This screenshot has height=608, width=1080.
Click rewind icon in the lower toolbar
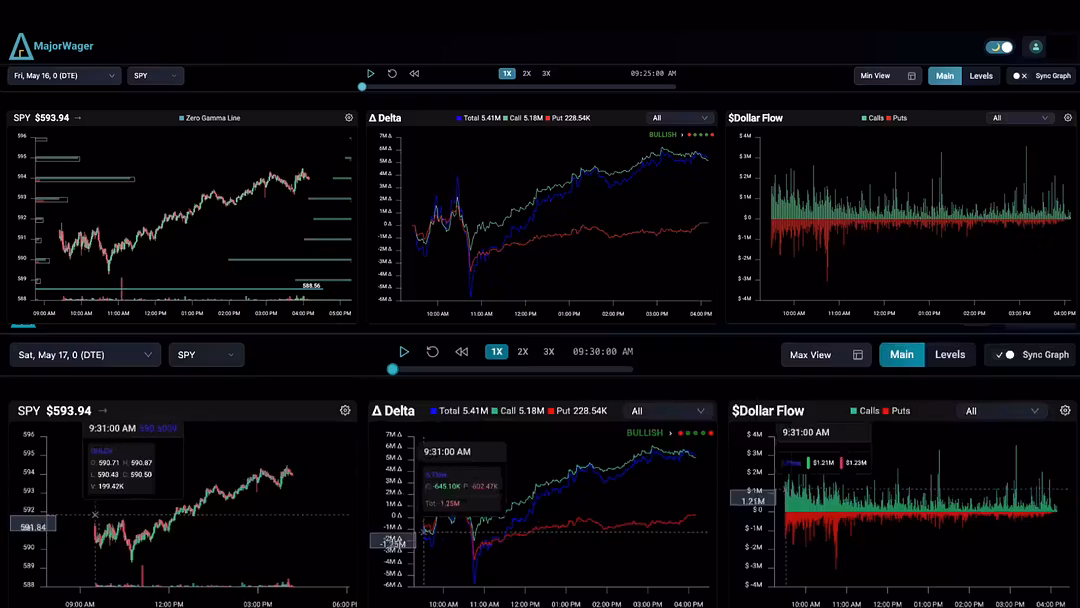pyautogui.click(x=461, y=352)
